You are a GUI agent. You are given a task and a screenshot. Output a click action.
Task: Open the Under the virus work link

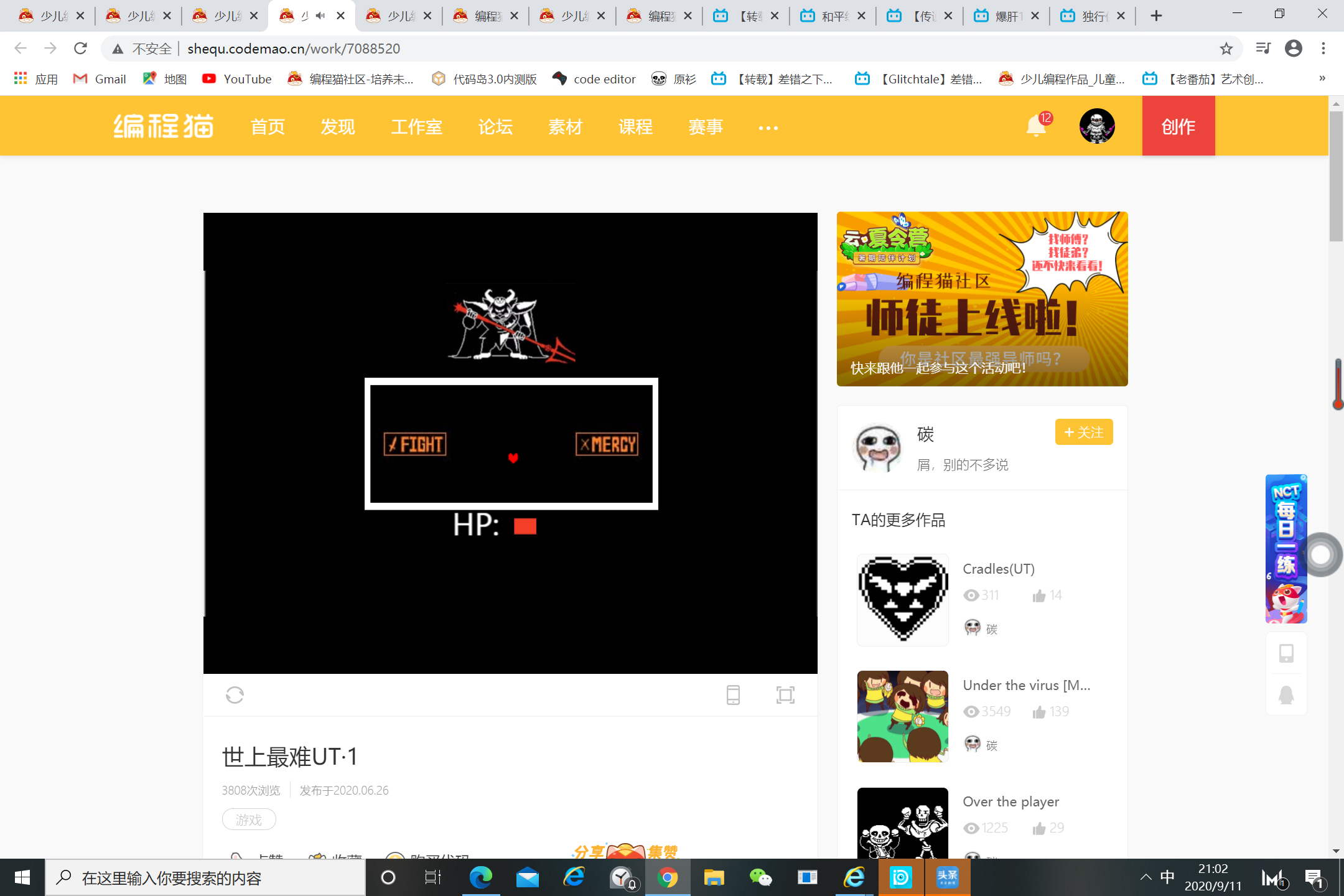[x=1027, y=685]
